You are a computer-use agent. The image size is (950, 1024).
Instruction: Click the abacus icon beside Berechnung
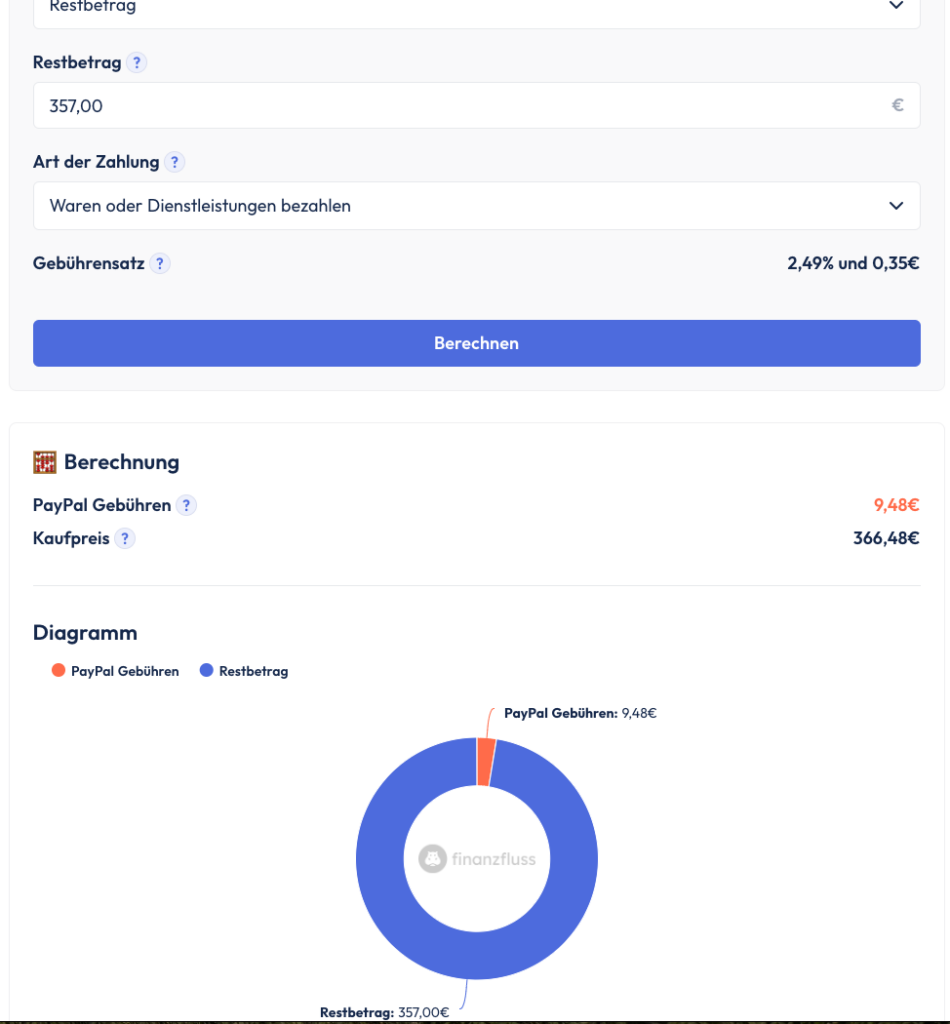pos(45,462)
